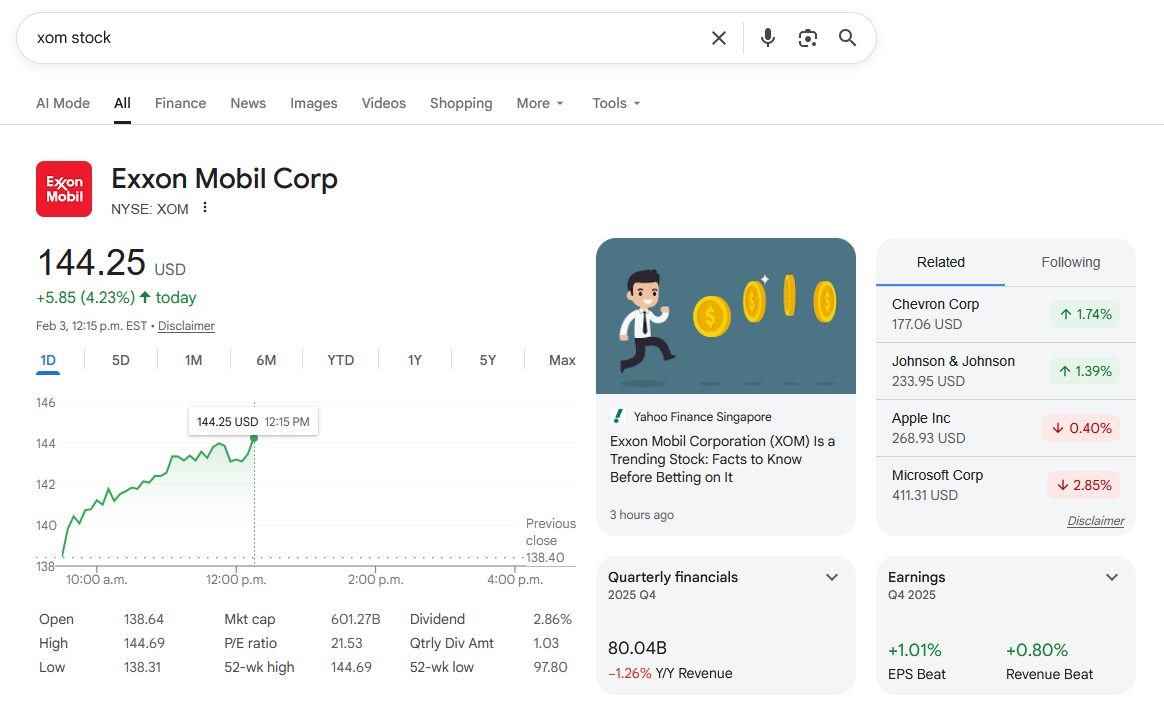Click the Exxon Mobil logo
The height and width of the screenshot is (702, 1164).
[x=64, y=189]
